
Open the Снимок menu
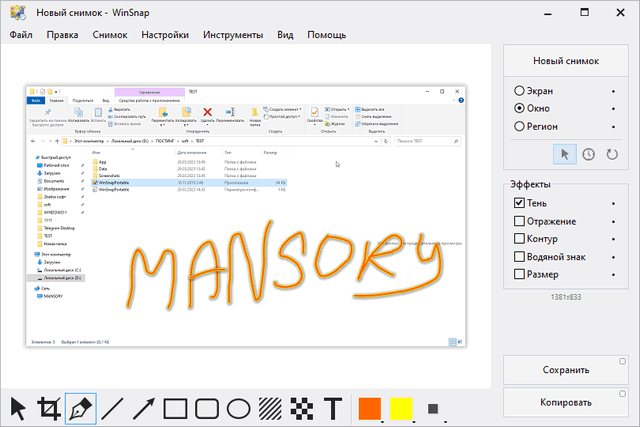(x=109, y=34)
